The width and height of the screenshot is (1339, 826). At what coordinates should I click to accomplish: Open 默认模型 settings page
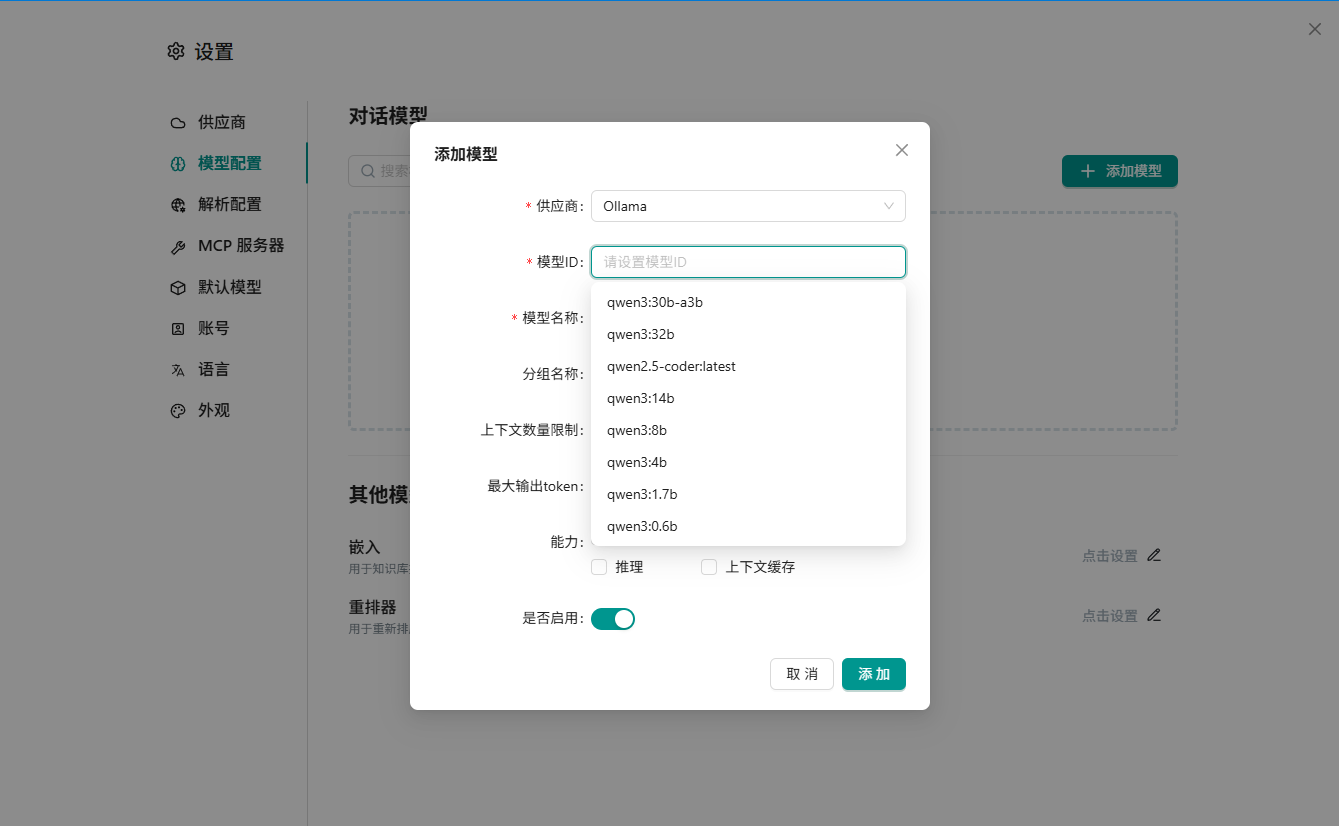click(230, 287)
